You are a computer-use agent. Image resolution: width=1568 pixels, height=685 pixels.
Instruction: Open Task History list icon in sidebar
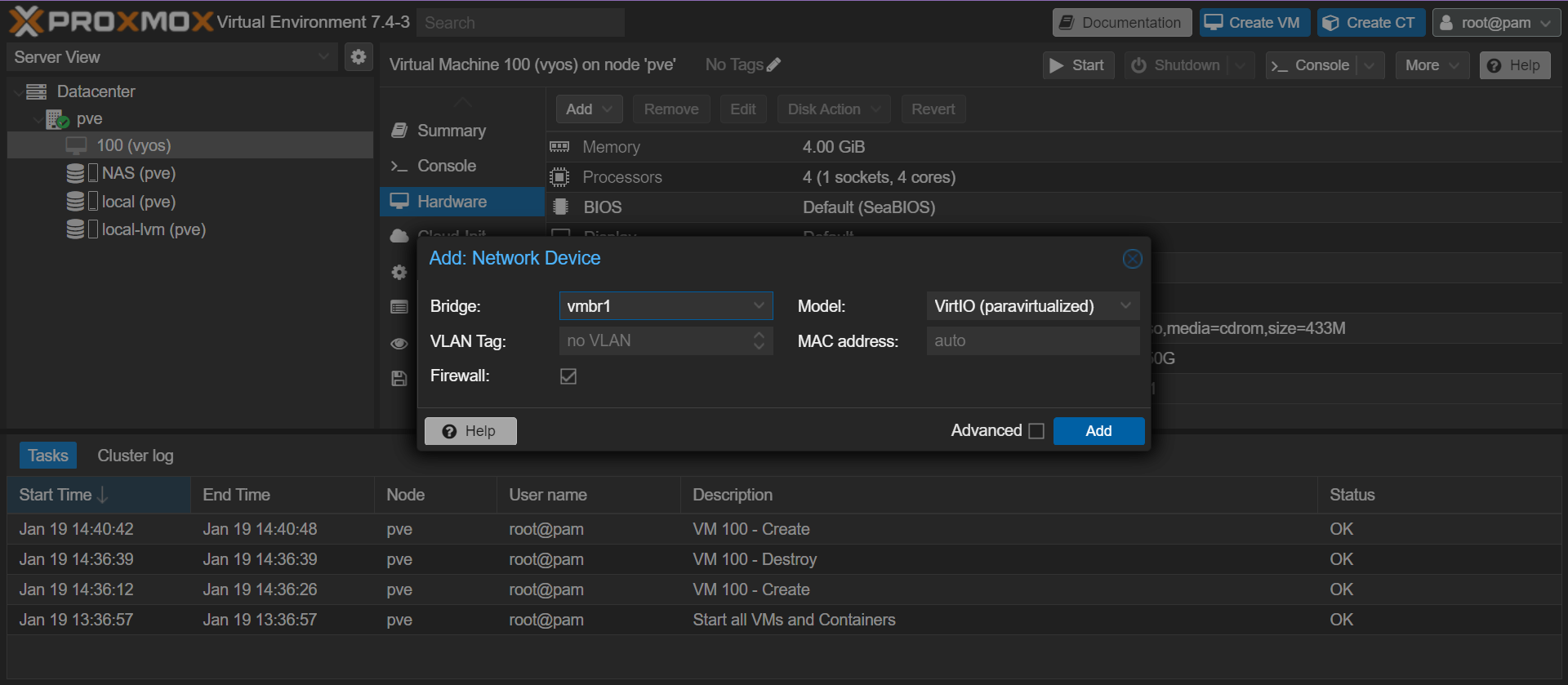(x=399, y=307)
